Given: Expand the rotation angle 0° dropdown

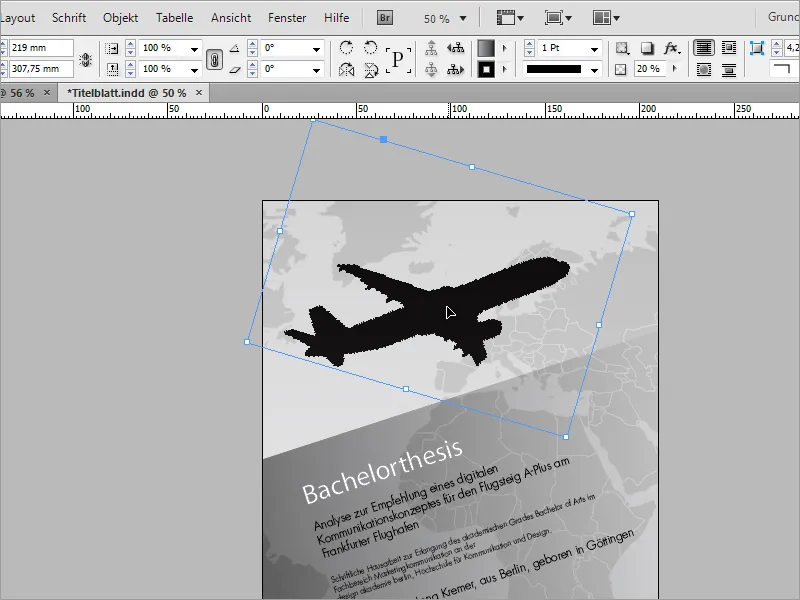Looking at the screenshot, I should (x=316, y=49).
